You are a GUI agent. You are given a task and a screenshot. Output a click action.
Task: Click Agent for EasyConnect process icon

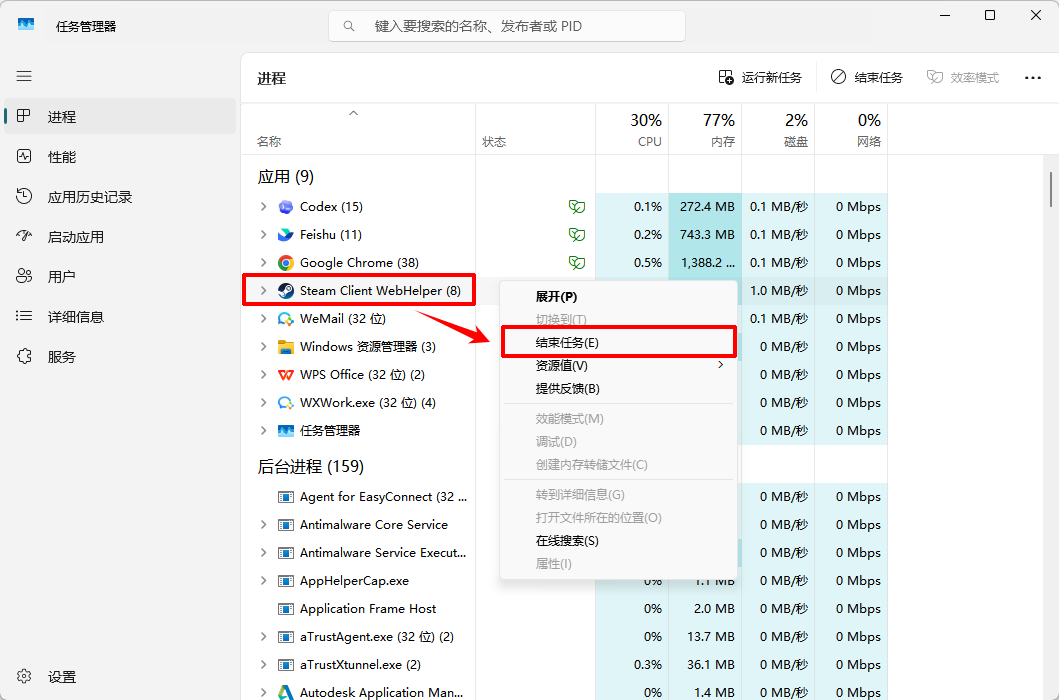(x=286, y=497)
